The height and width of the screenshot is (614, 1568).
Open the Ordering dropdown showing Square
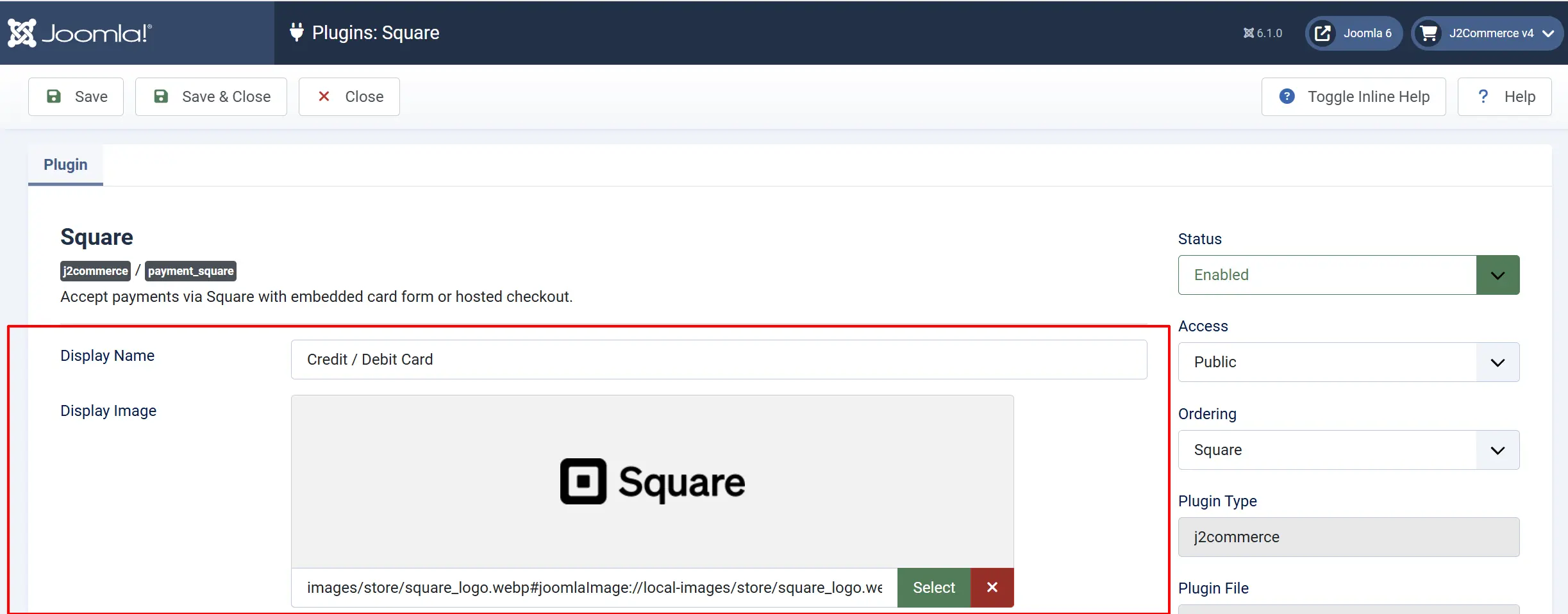tap(1349, 450)
